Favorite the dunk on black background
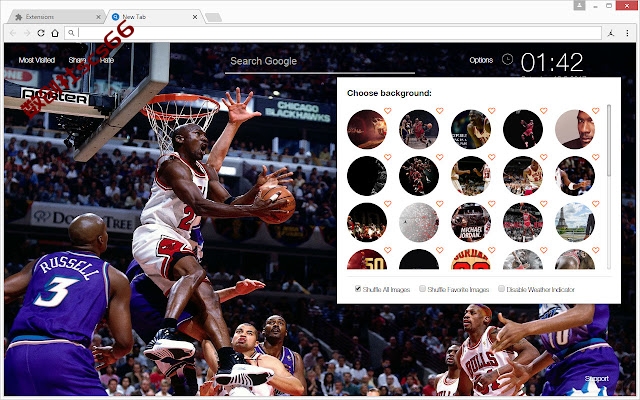The width and height of the screenshot is (640, 400). [x=544, y=111]
